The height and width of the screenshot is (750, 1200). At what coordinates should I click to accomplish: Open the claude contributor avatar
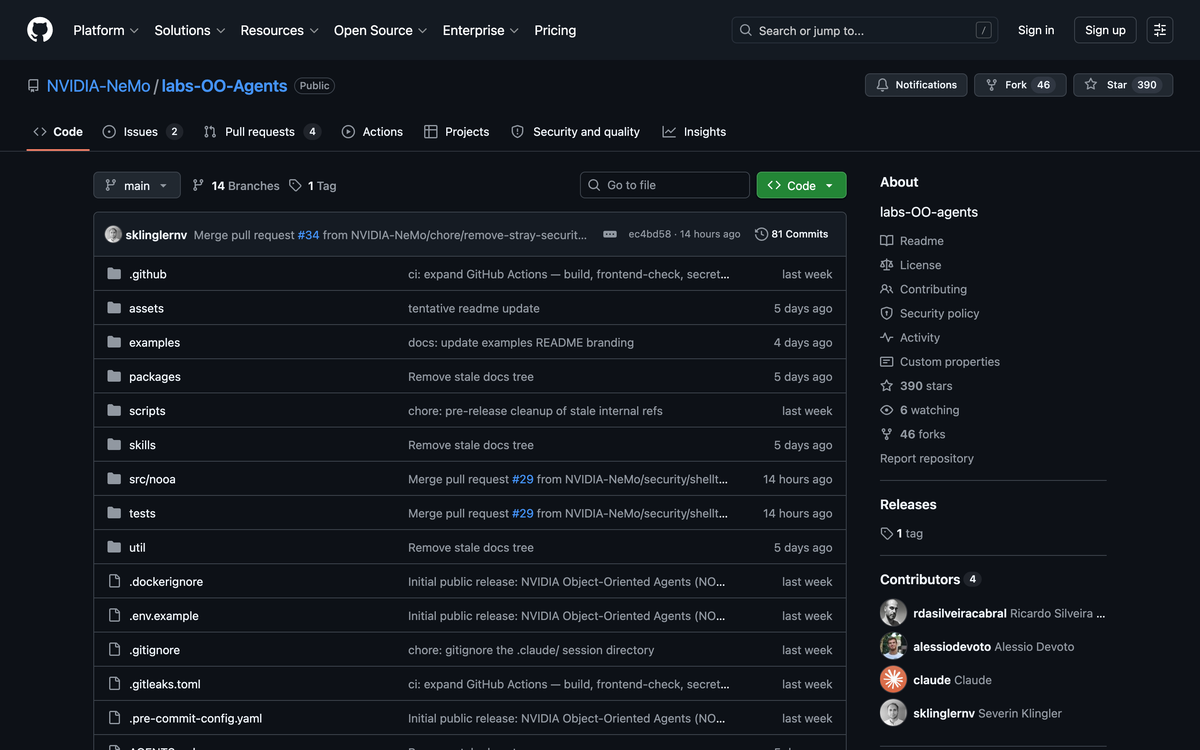coord(893,680)
